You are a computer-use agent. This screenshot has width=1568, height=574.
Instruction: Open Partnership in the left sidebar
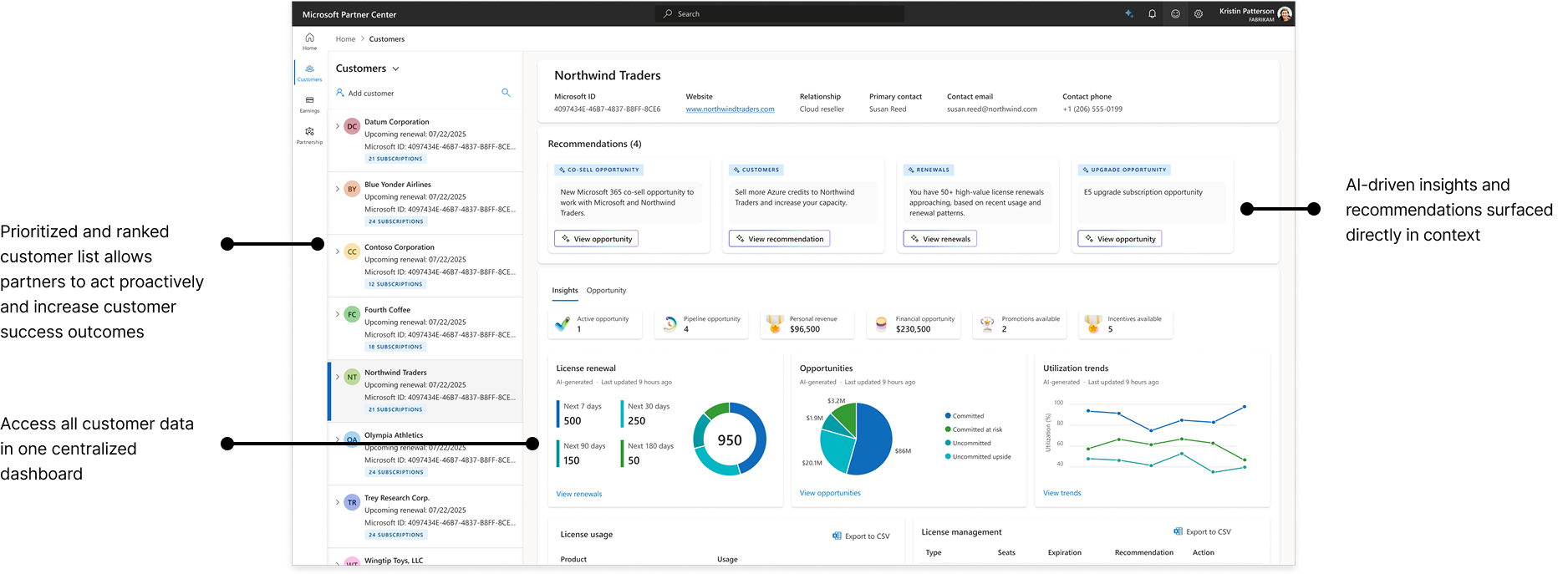pos(309,135)
